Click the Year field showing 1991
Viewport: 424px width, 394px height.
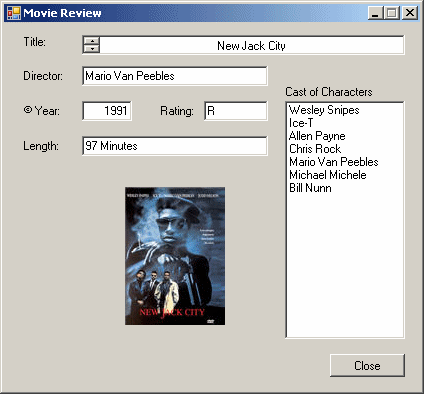click(x=107, y=111)
